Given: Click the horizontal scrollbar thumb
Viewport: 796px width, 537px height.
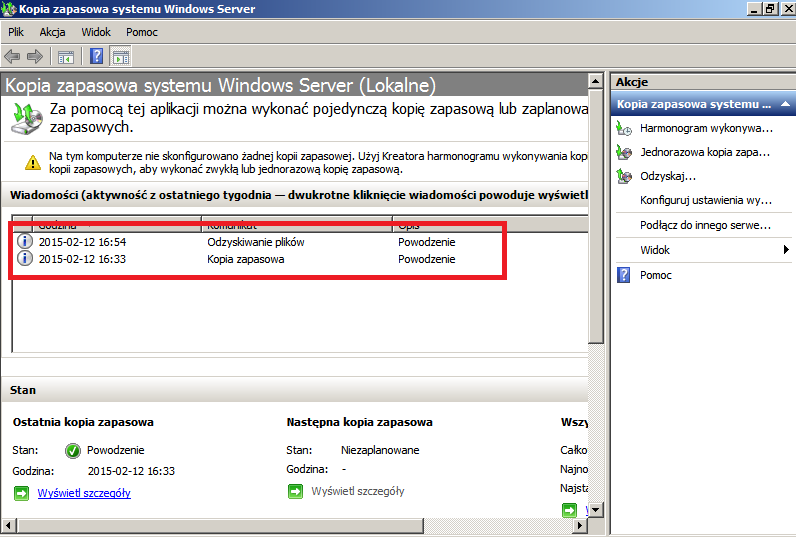Looking at the screenshot, I should click(220, 525).
